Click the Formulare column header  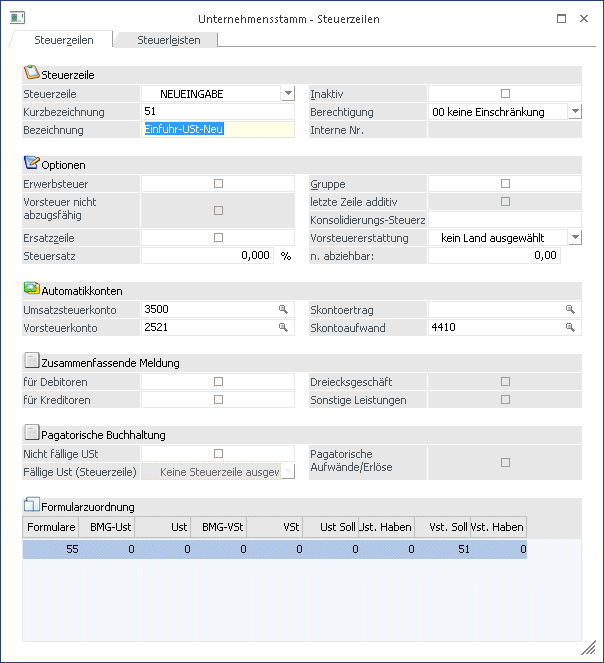click(x=50, y=526)
